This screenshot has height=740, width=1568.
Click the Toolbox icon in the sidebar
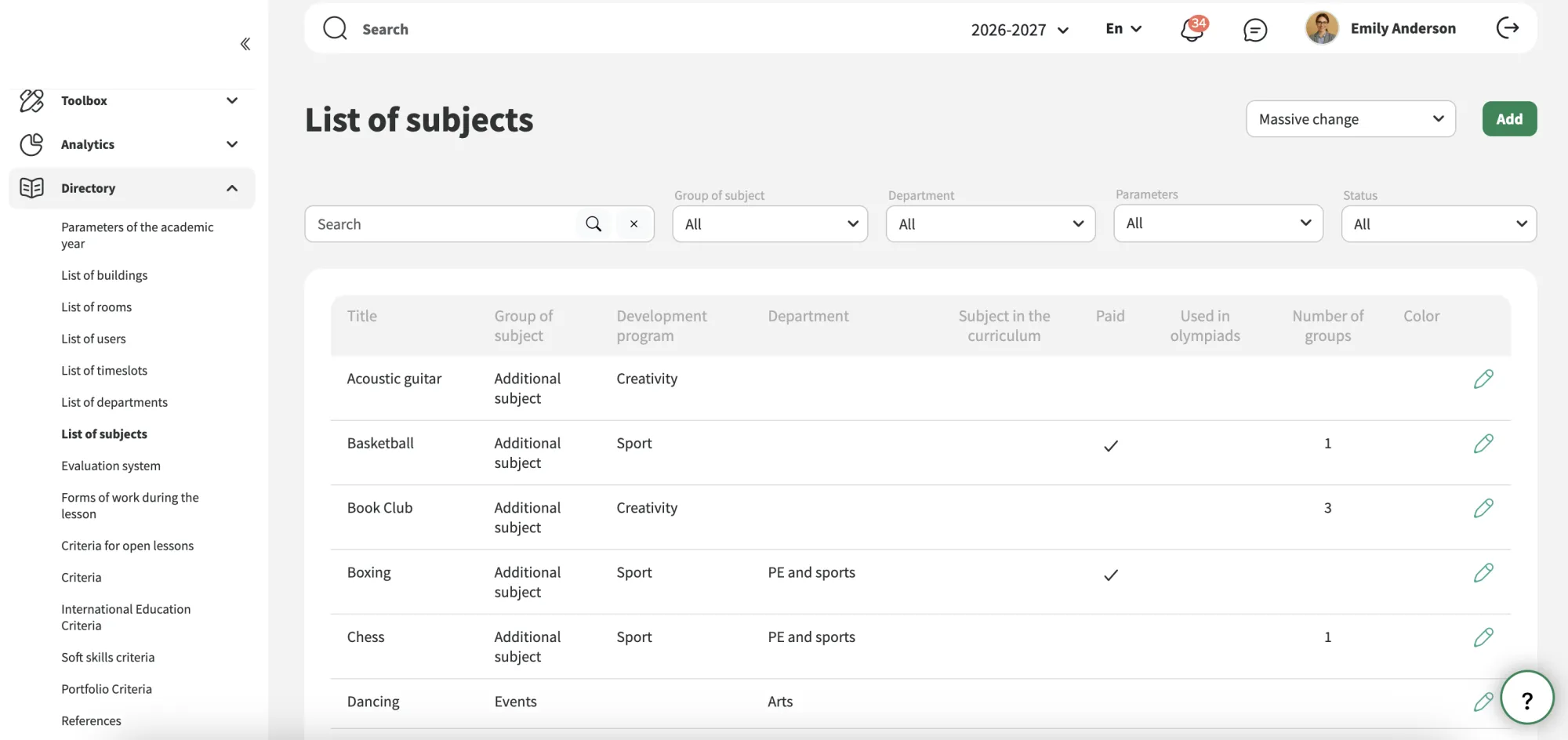pyautogui.click(x=31, y=100)
